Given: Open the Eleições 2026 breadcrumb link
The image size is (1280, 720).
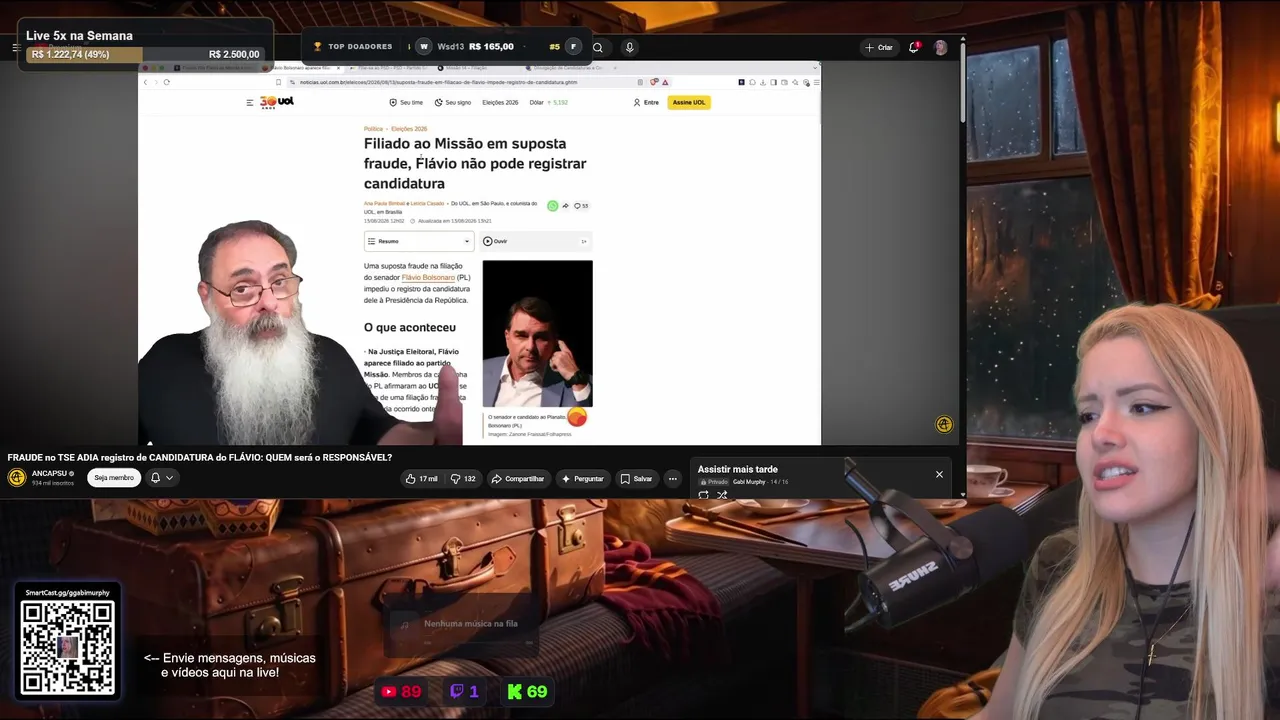Looking at the screenshot, I should (x=409, y=129).
